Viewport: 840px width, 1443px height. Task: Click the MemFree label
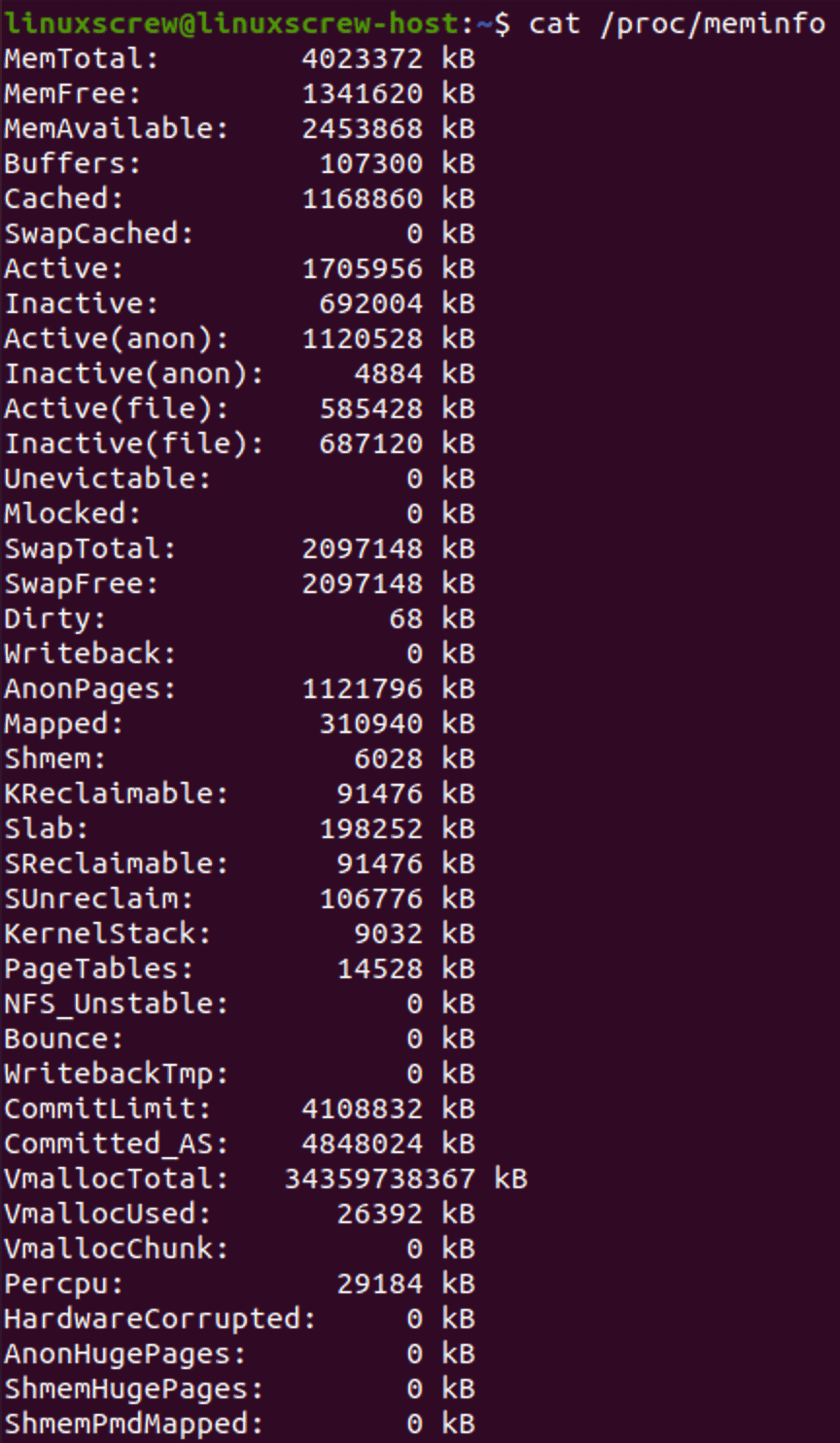coord(73,93)
